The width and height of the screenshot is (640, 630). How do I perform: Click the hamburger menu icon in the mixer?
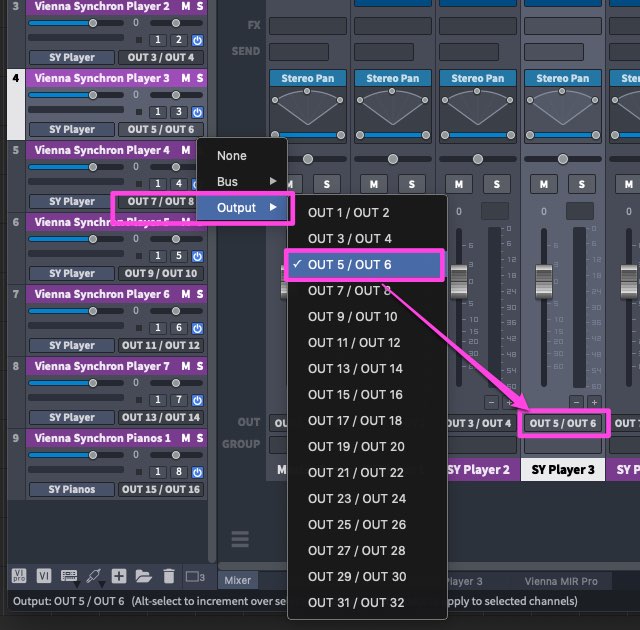240,539
